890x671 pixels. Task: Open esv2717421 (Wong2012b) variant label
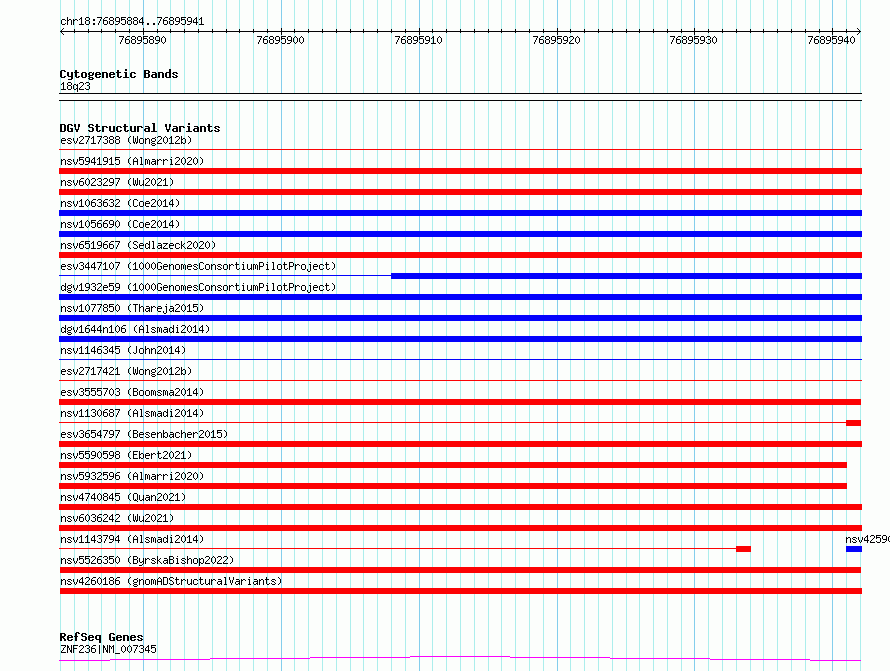point(126,371)
